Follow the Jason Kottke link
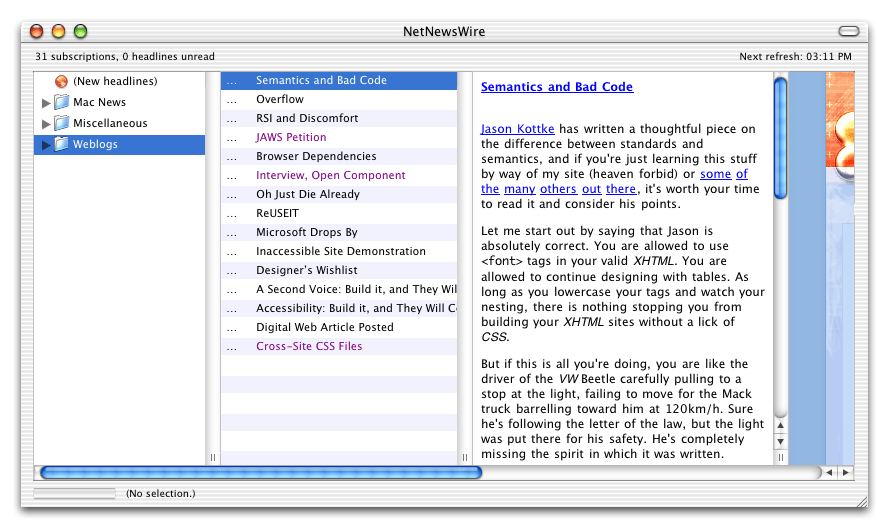 [x=518, y=129]
